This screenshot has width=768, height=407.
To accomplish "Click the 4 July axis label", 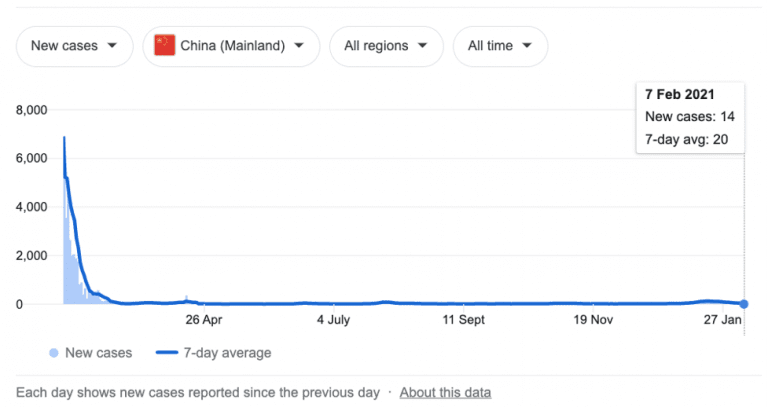I will 334,320.
